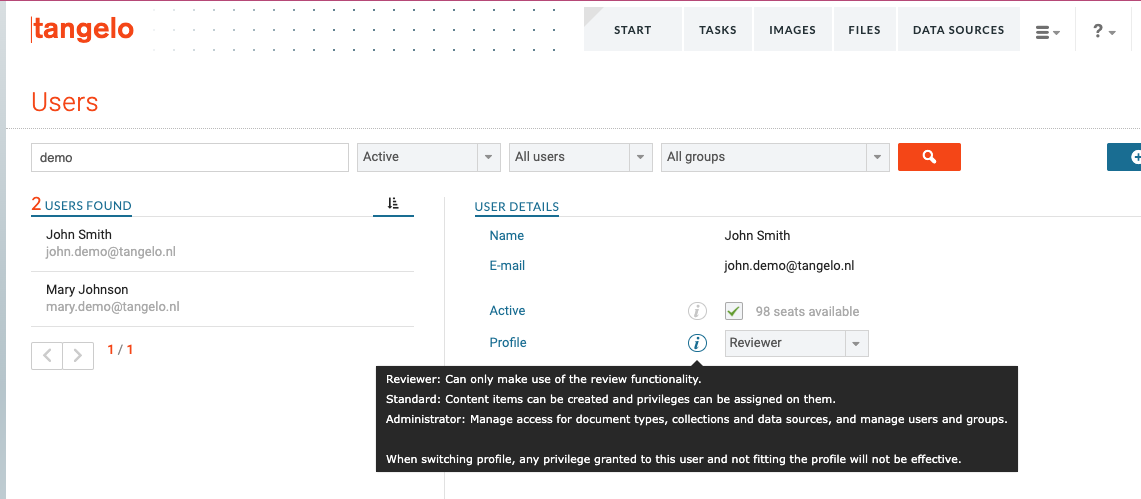Open the question mark help menu
The height and width of the screenshot is (499, 1141).
coord(1104,31)
